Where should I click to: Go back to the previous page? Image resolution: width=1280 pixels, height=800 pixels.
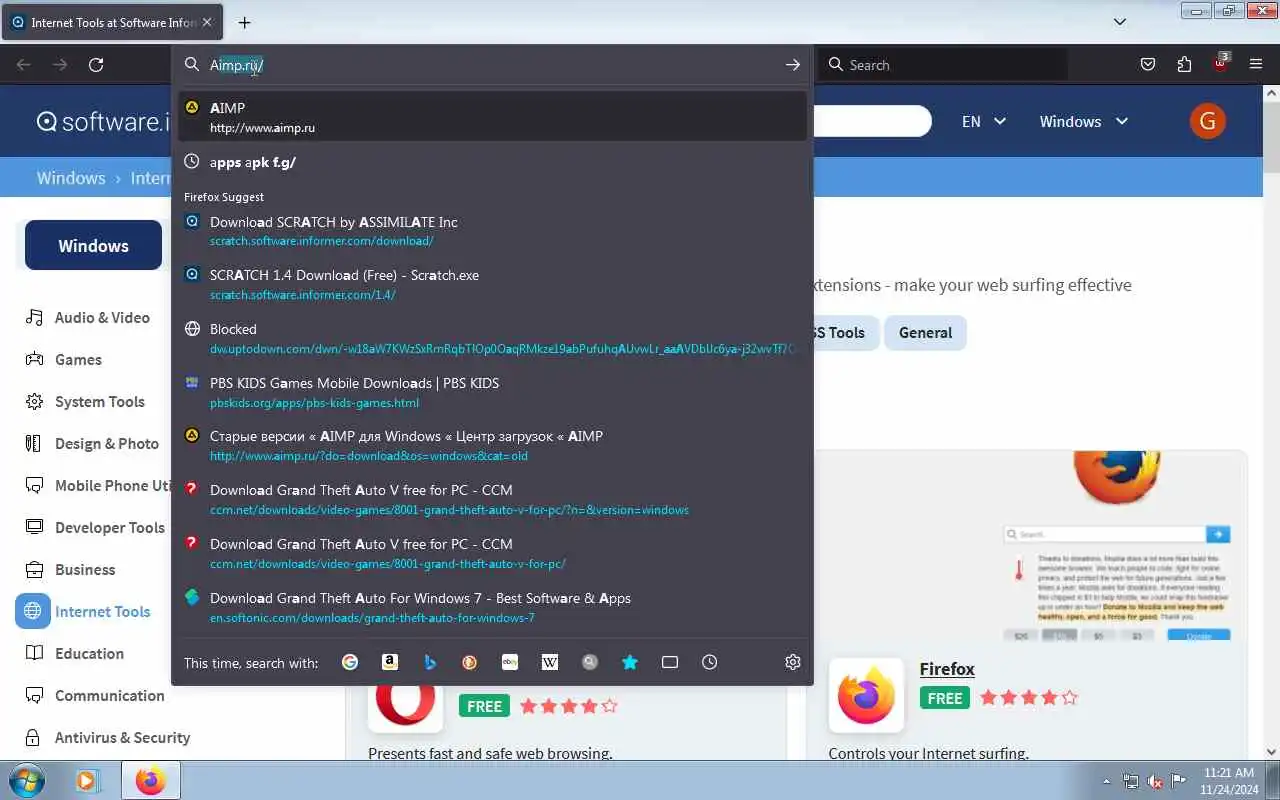(x=24, y=65)
